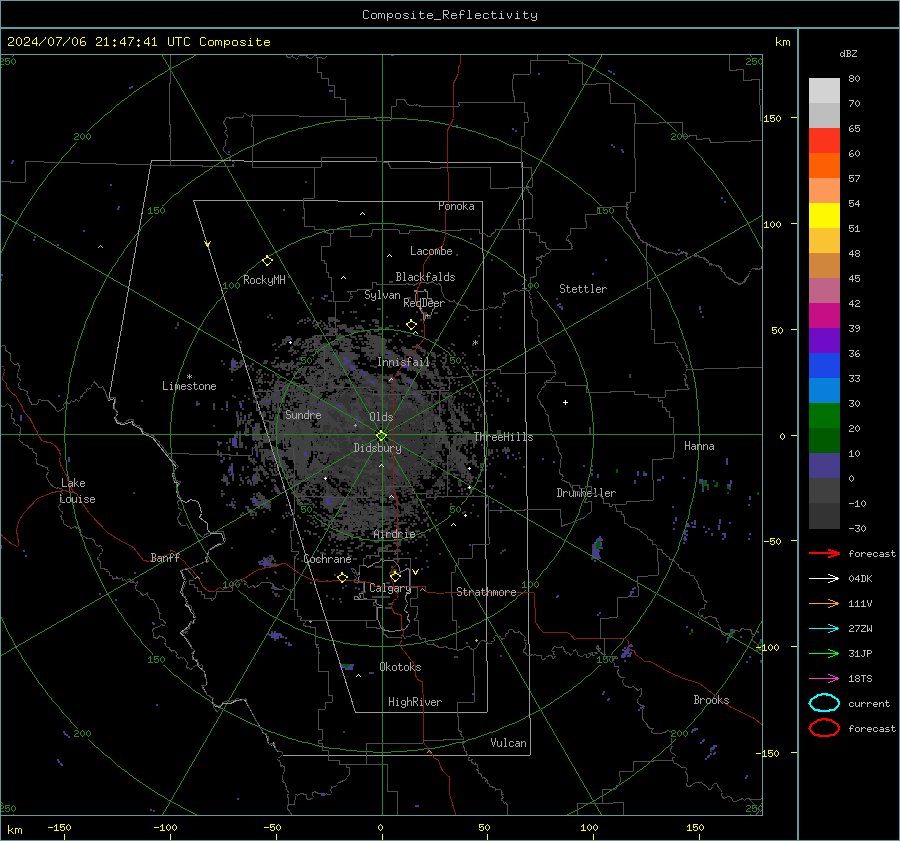Select the pink 45 dBZ color swatch
This screenshot has width=900, height=841.
click(824, 290)
